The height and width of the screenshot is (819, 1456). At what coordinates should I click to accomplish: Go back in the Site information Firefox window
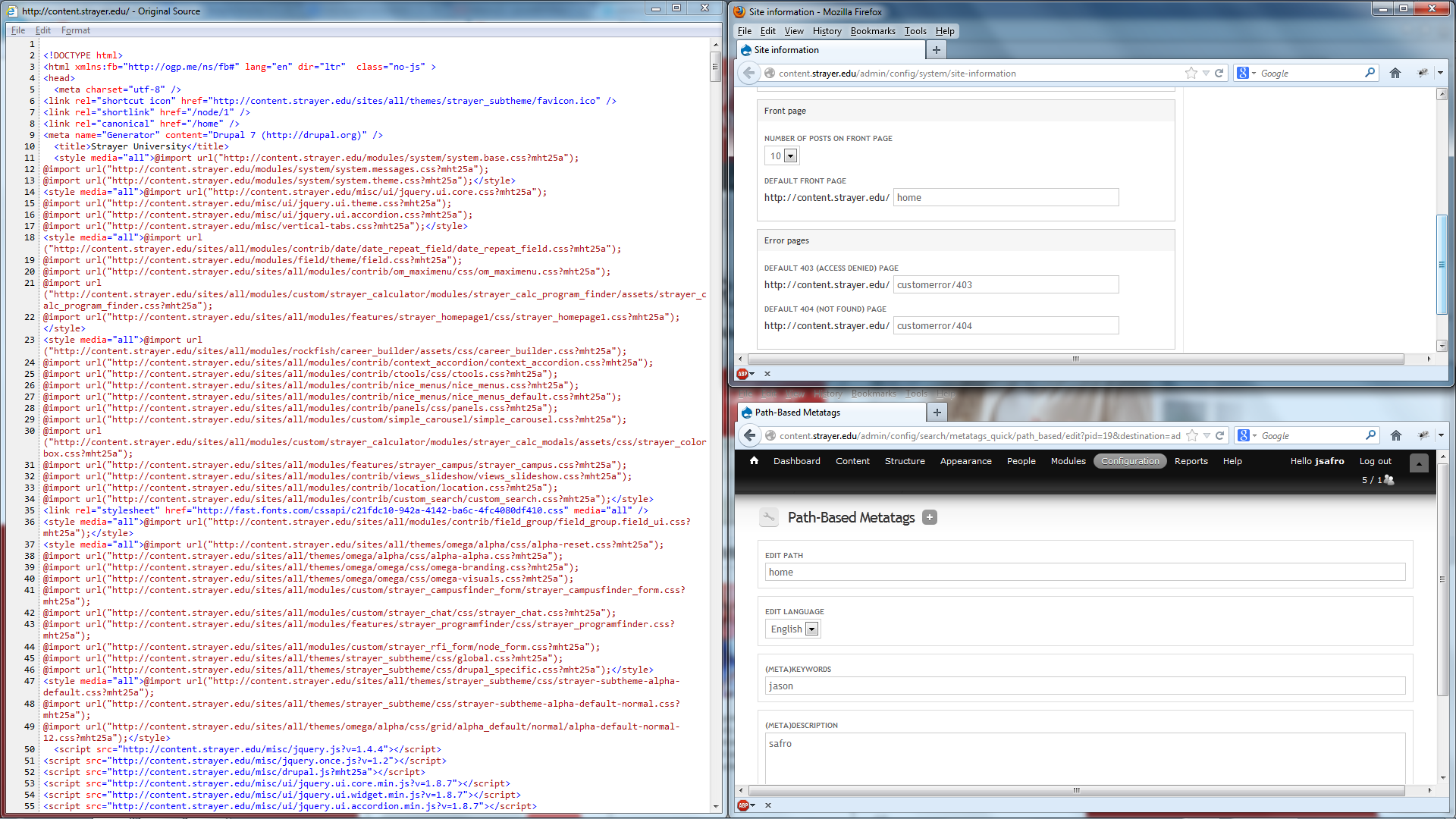coord(748,73)
